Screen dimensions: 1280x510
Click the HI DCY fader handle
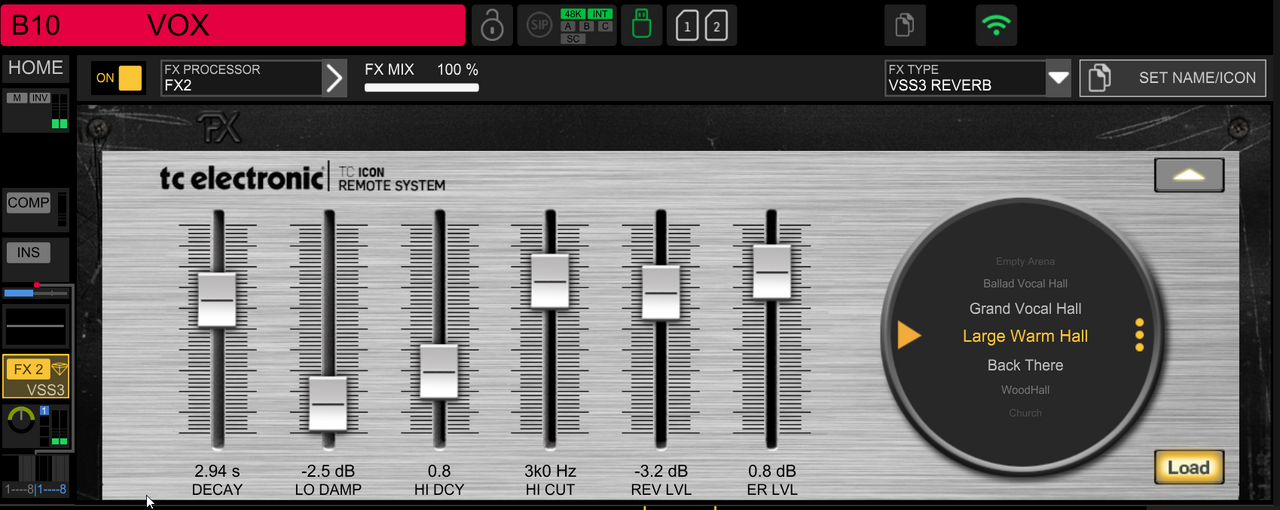point(439,371)
